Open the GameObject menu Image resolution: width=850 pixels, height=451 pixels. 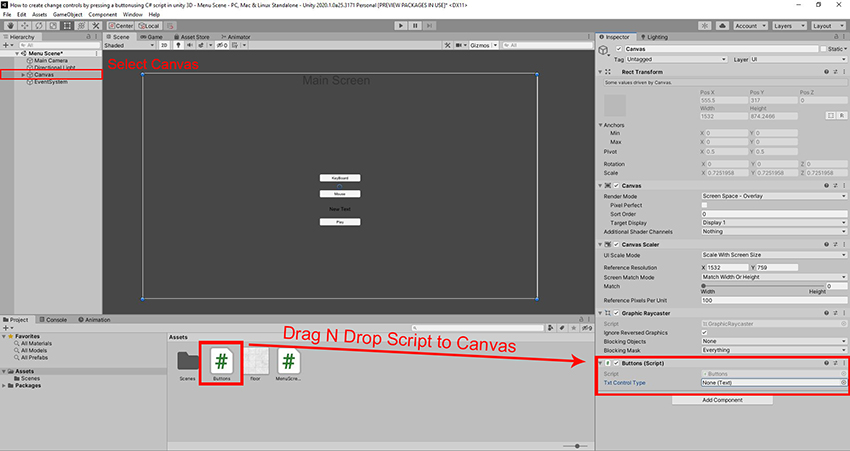click(67, 15)
